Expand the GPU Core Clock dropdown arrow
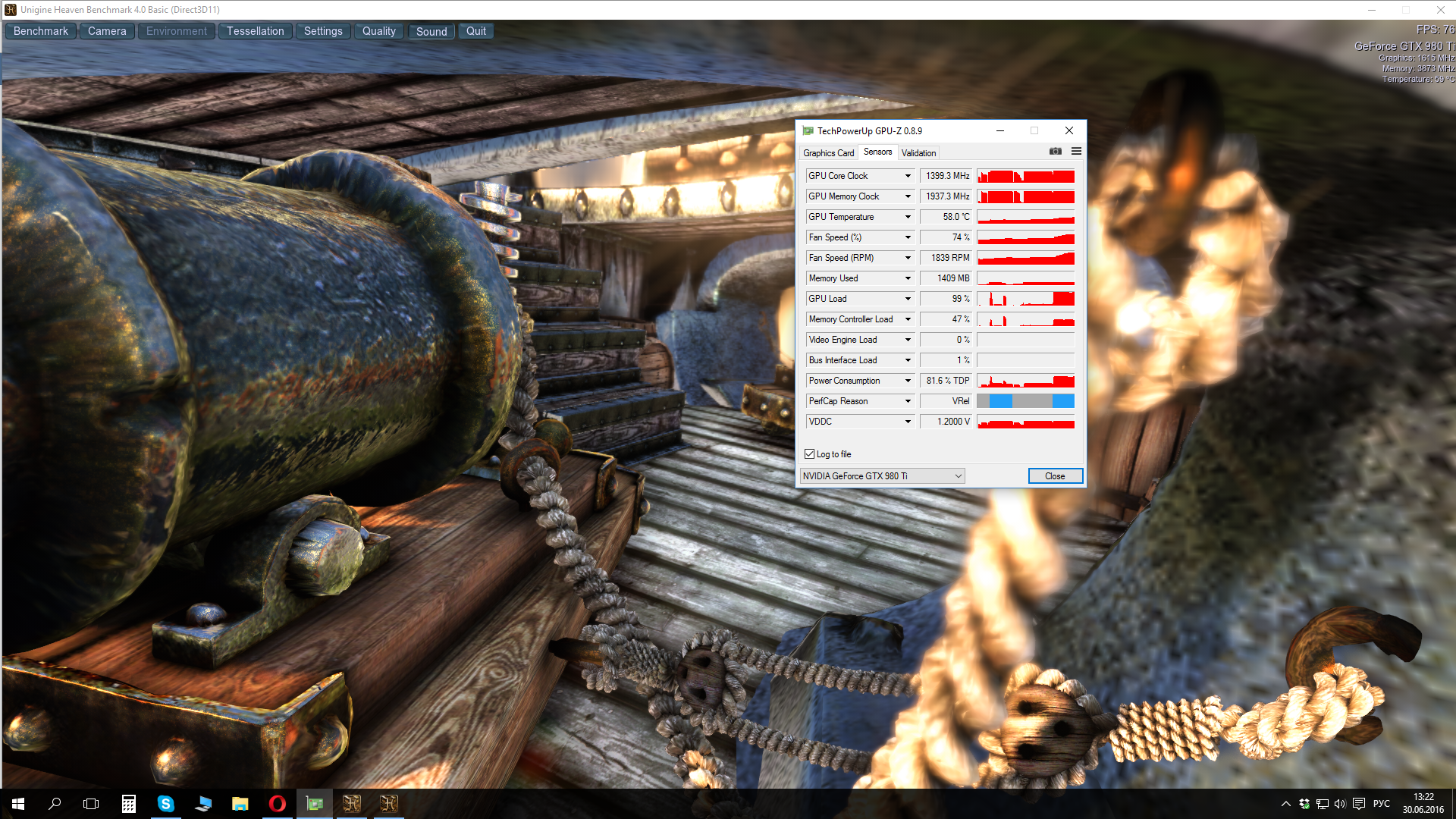This screenshot has height=819, width=1456. (908, 176)
